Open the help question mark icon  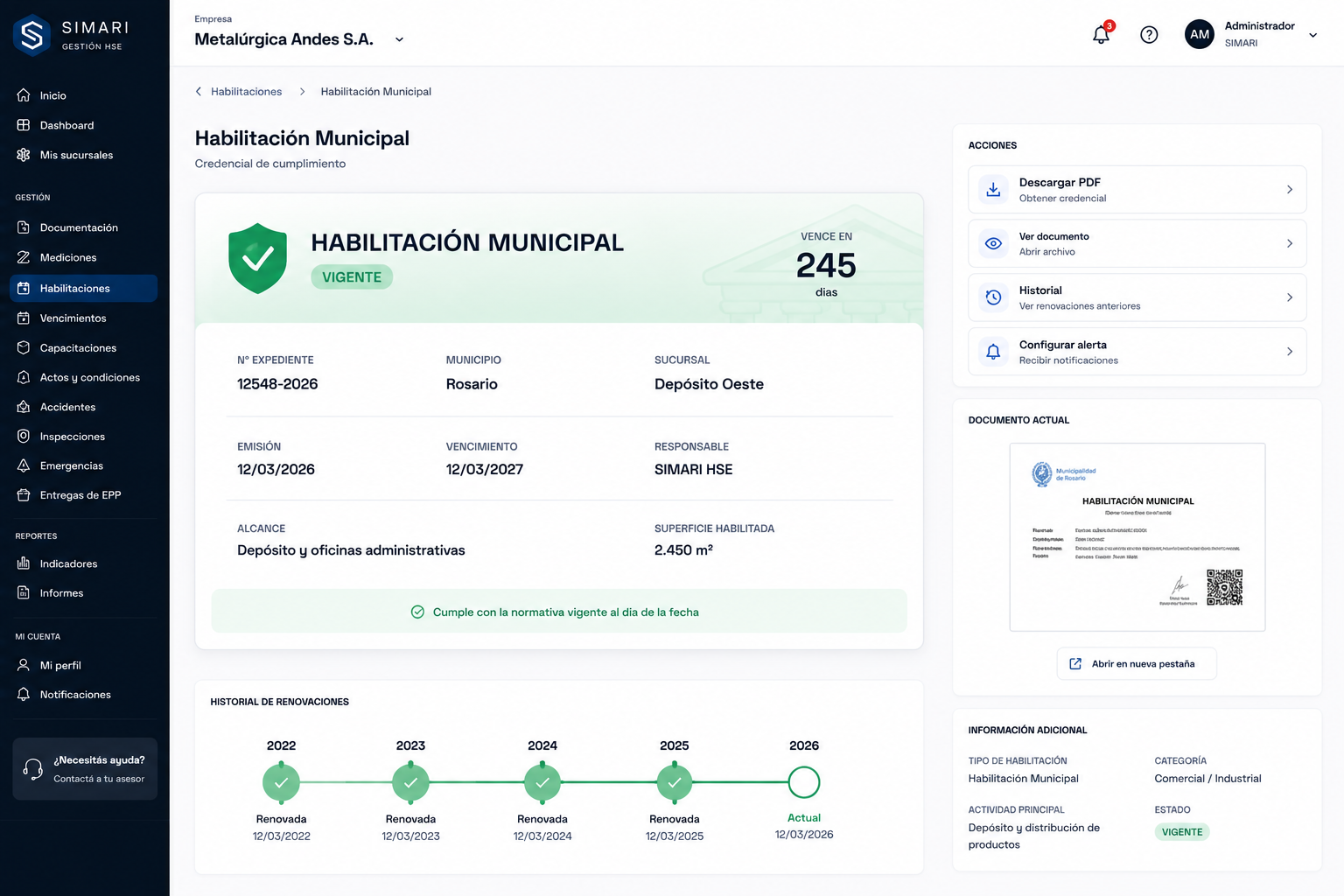[1149, 35]
